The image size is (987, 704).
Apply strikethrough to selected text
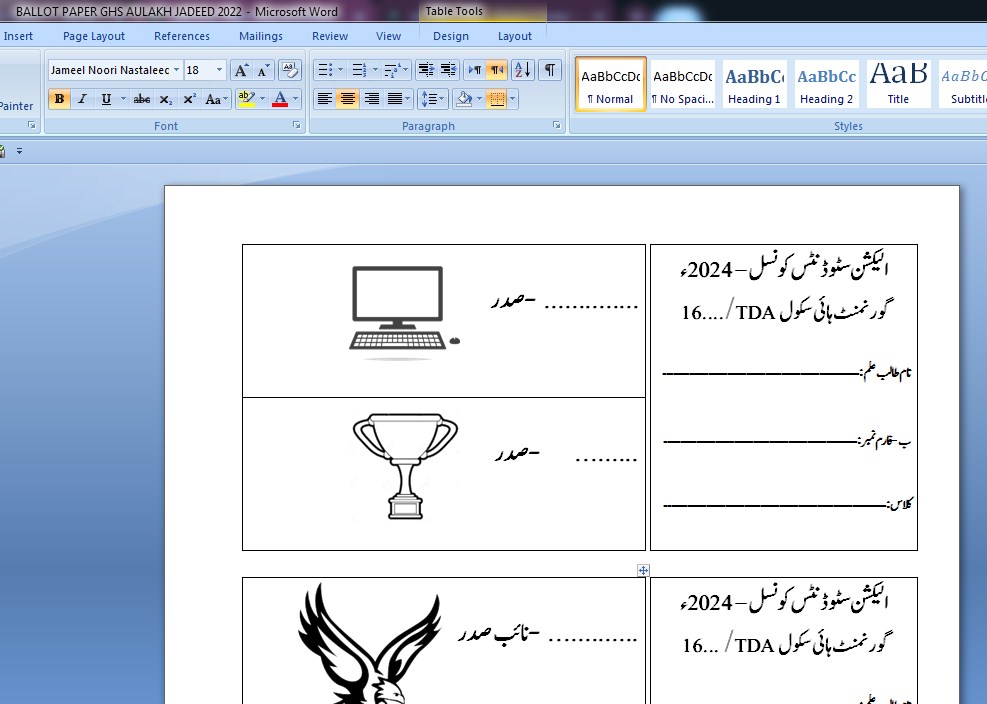142,99
